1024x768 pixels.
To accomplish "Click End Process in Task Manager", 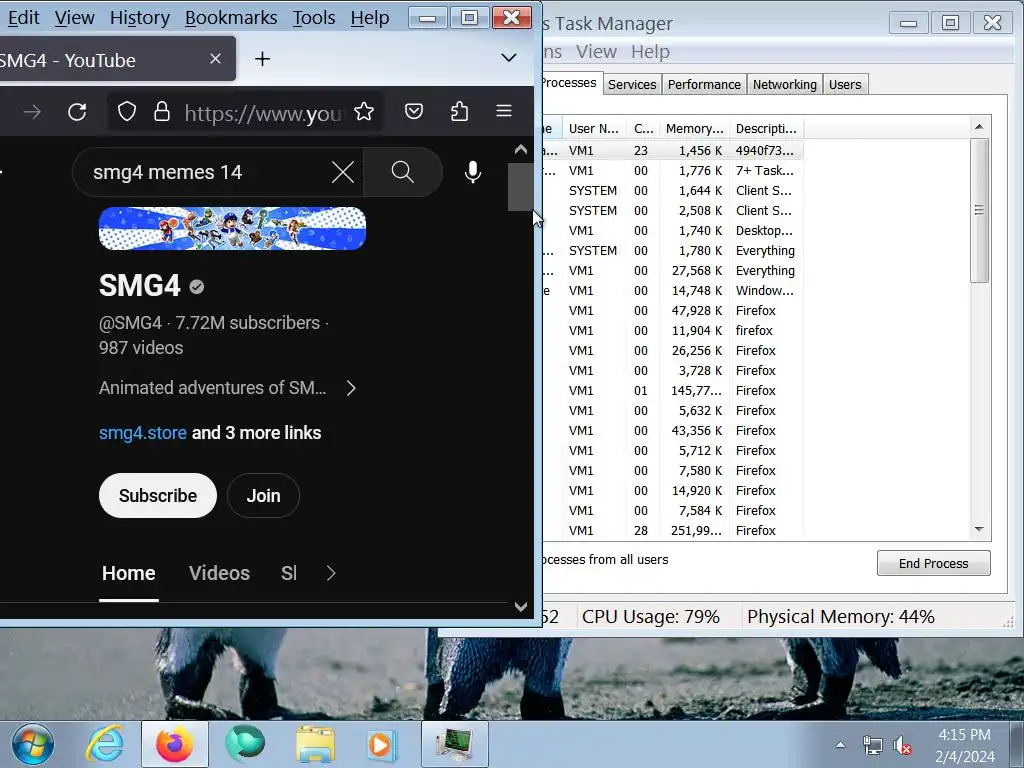I will coord(933,563).
